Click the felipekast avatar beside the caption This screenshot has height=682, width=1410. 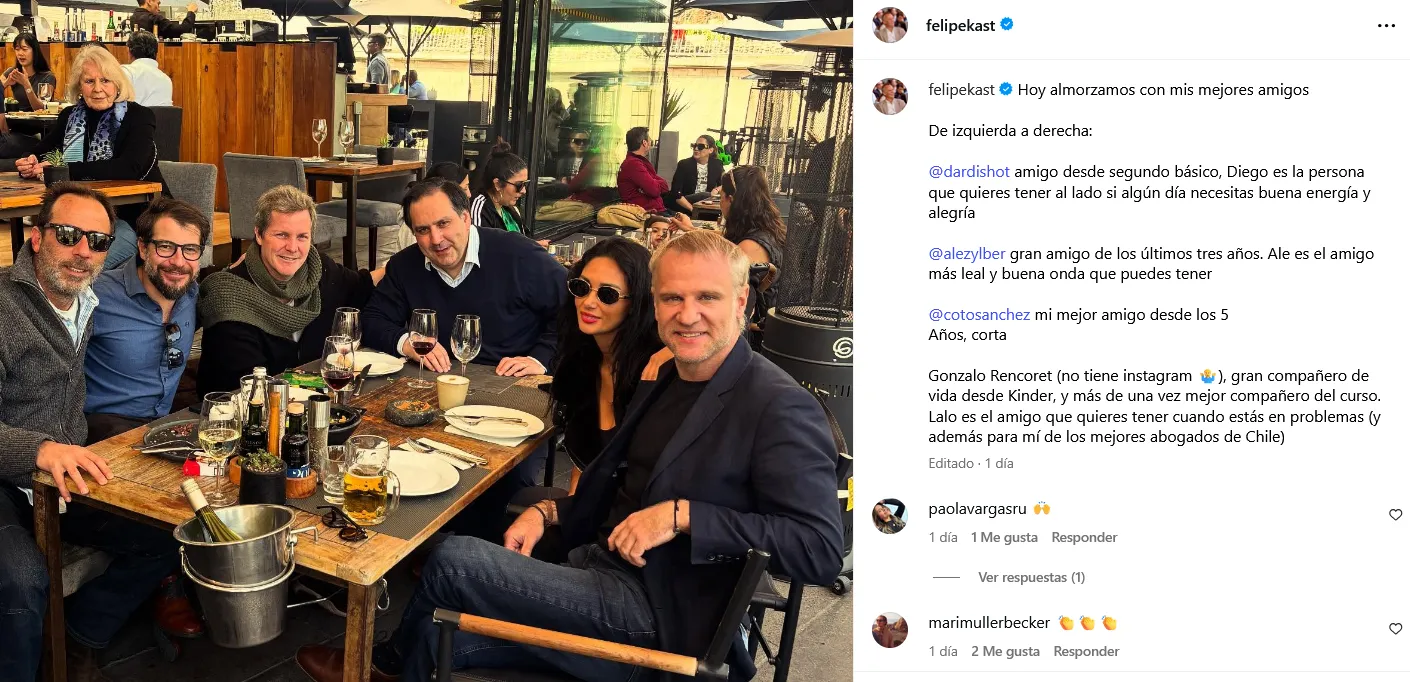[x=890, y=97]
